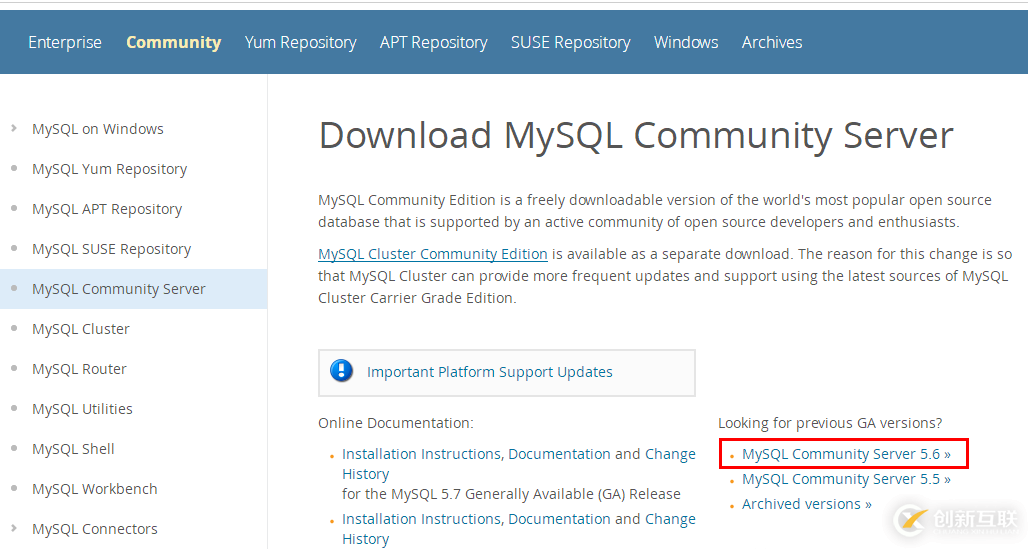
Task: Switch to Yum Repository tab
Action: [300, 43]
